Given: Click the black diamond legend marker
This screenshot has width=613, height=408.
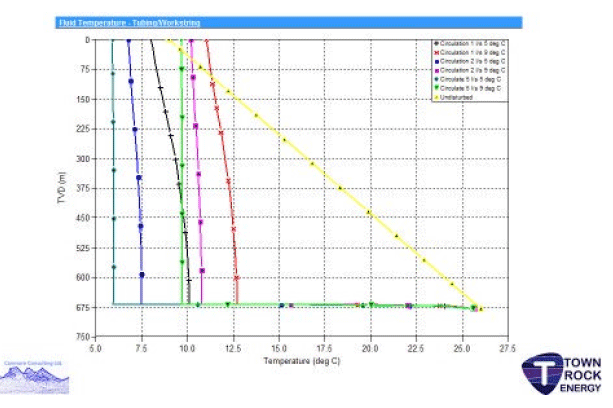Looking at the screenshot, I should pyautogui.click(x=436, y=43).
